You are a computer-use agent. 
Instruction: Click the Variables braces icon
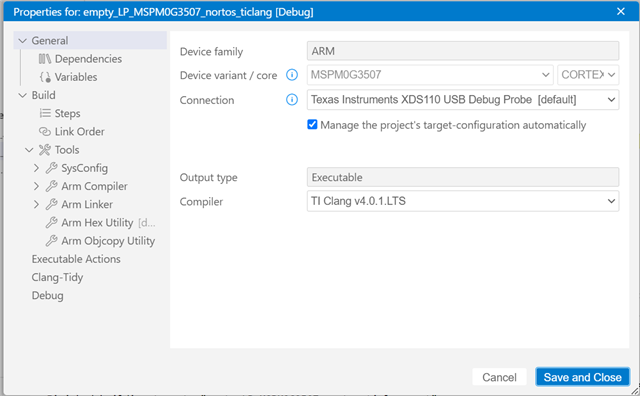pos(45,77)
